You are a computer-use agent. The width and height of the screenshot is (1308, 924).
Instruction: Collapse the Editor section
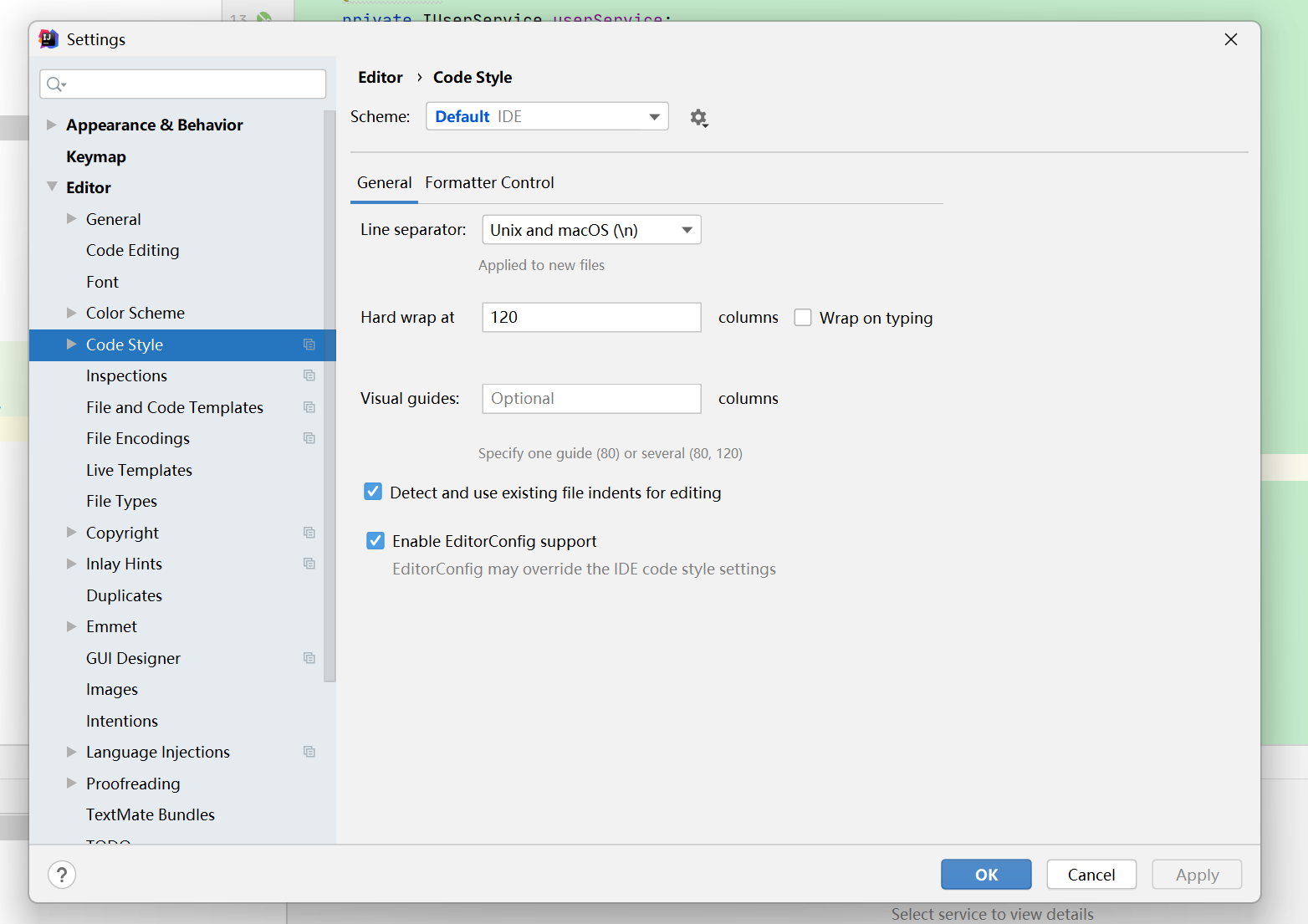click(52, 186)
